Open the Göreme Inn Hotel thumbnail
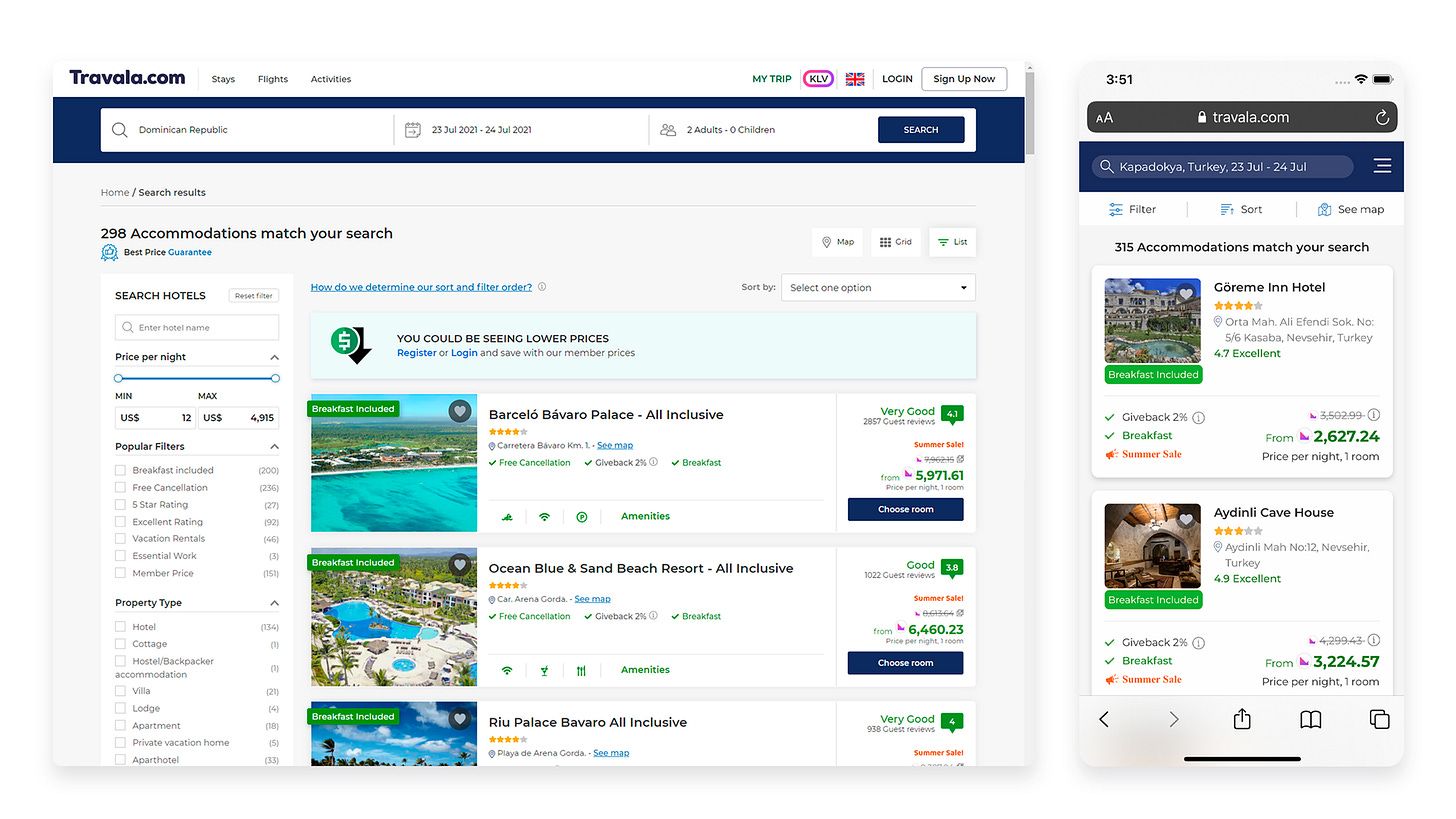Screen dimensions: 1456x819 tap(1153, 320)
